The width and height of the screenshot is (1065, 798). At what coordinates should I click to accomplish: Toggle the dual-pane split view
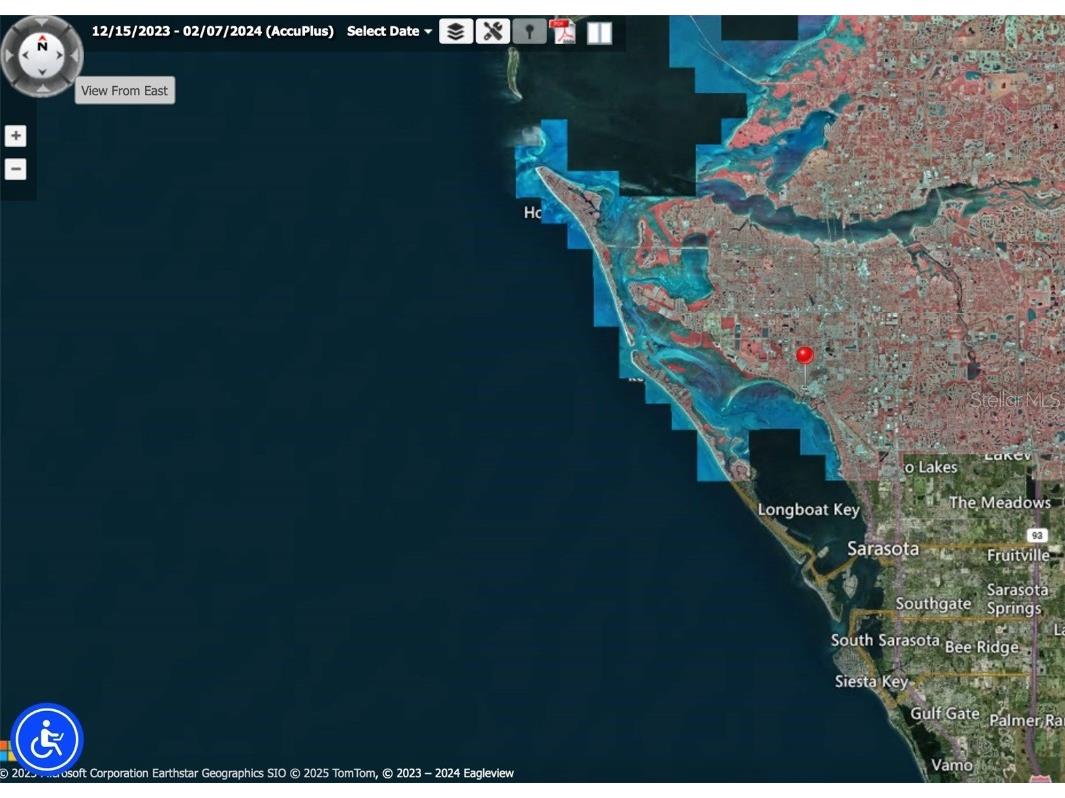coord(599,32)
